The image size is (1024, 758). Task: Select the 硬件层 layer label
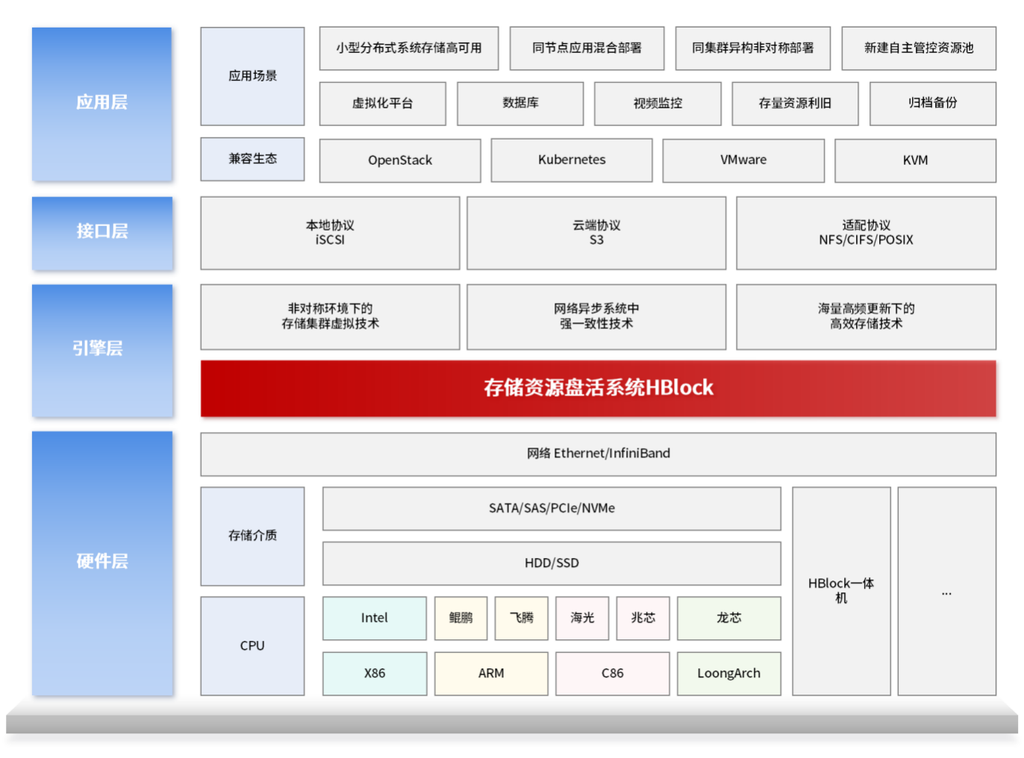click(x=101, y=562)
